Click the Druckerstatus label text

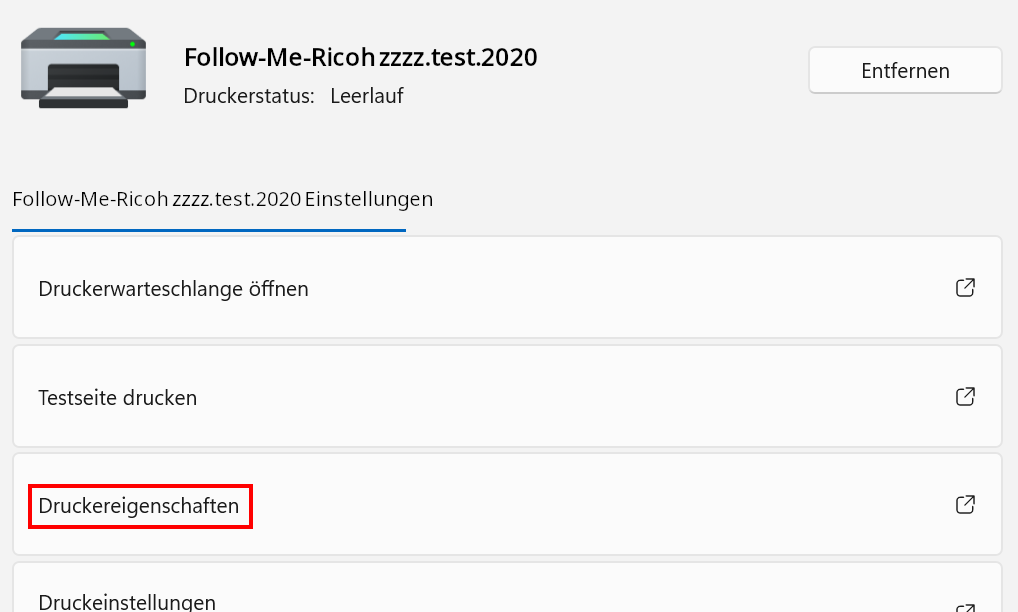click(249, 96)
